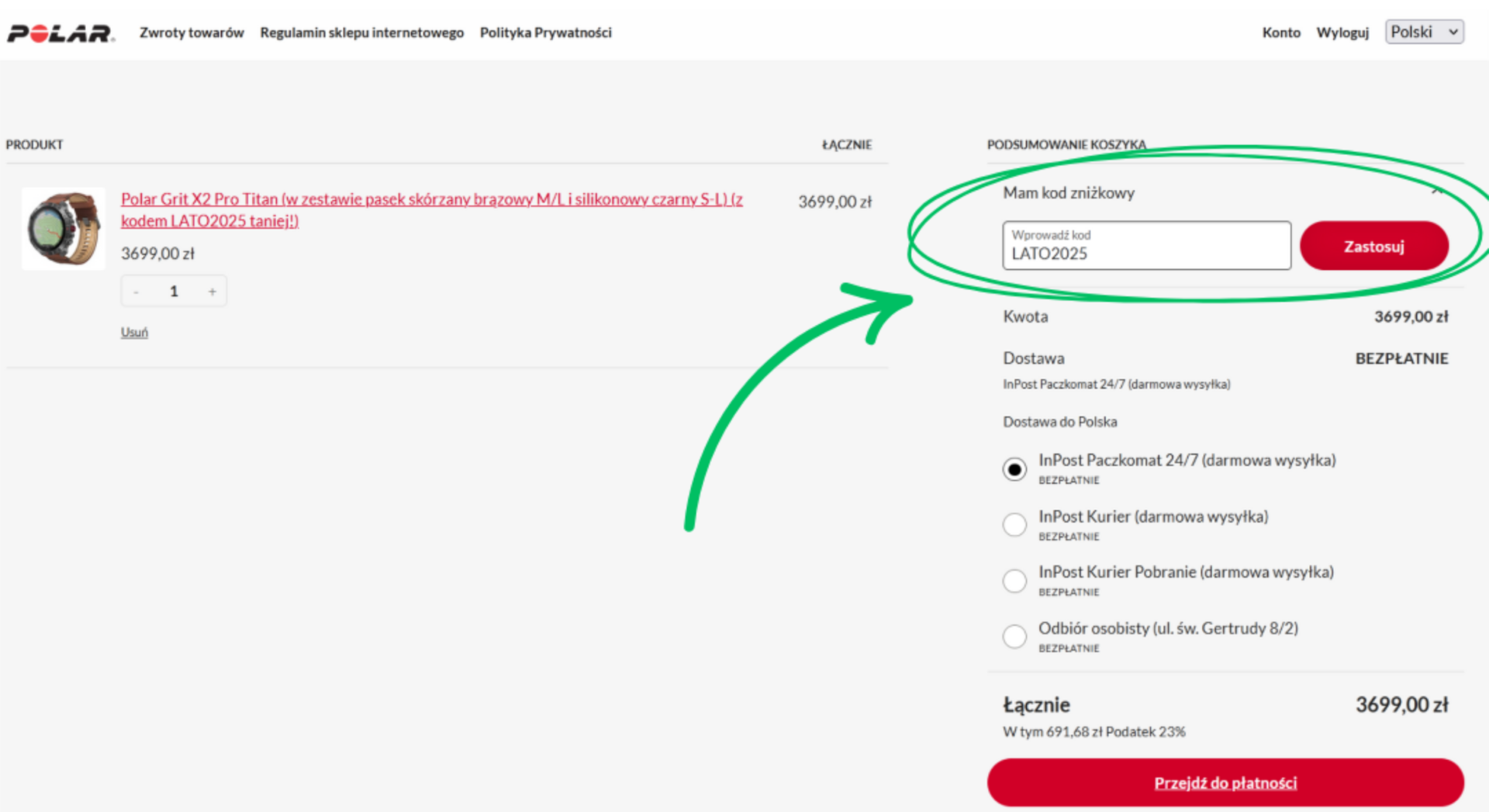
Task: Click the tax line W tym 691,68 zł Podatek 23%
Action: [x=1094, y=731]
